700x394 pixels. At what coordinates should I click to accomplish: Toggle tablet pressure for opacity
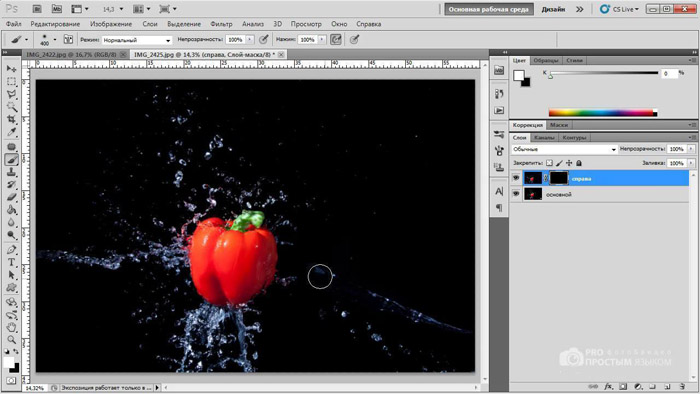[x=264, y=40]
